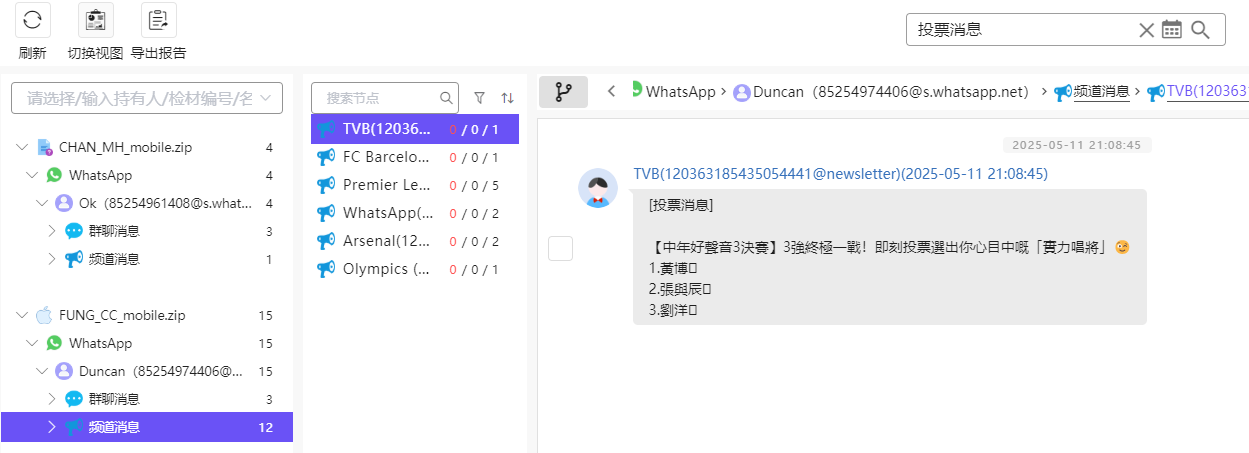Image resolution: width=1249 pixels, height=453 pixels.
Task: Collapse the FUNG_CC_mobile.zip tree node
Action: 22,315
